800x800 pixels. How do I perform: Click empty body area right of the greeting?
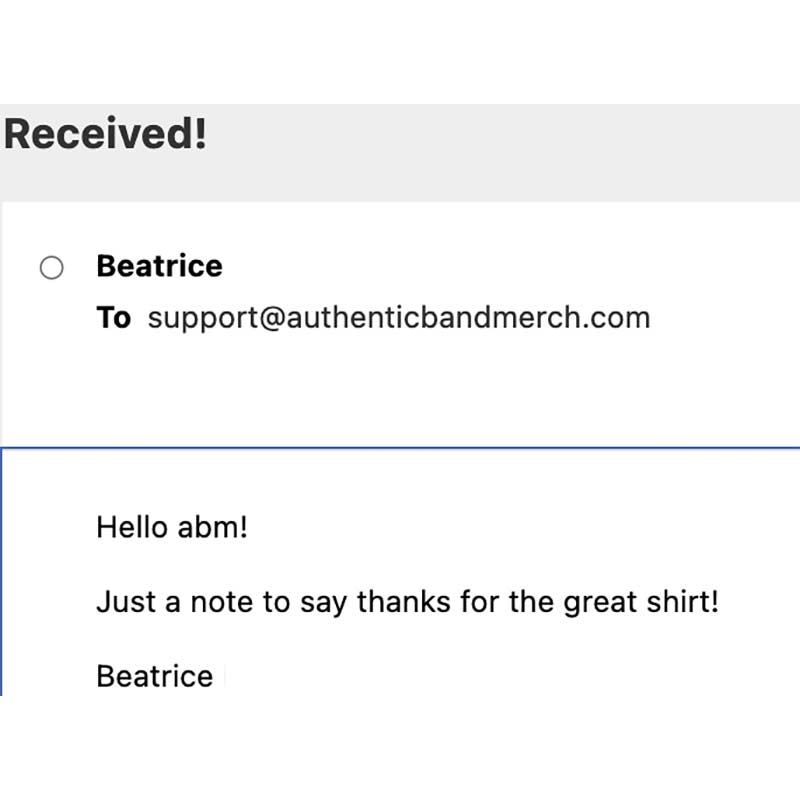[x=500, y=527]
